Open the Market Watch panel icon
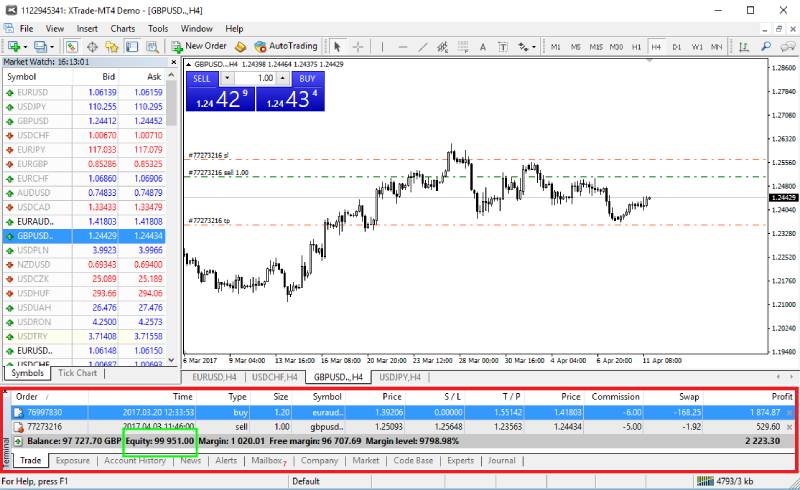The image size is (800, 490). pyautogui.click(x=71, y=46)
